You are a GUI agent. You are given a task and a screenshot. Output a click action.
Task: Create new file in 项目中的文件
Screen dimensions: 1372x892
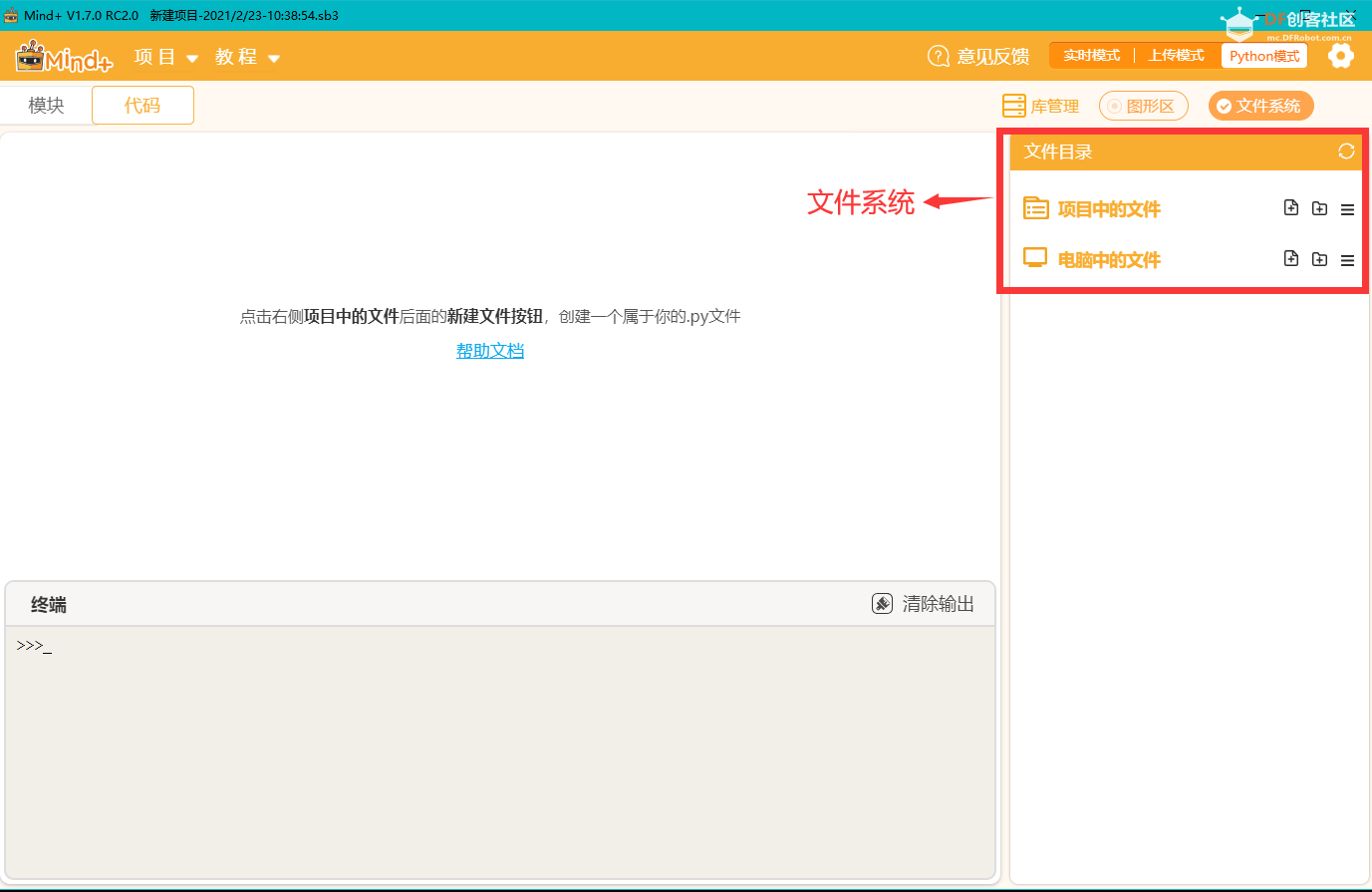point(1291,208)
